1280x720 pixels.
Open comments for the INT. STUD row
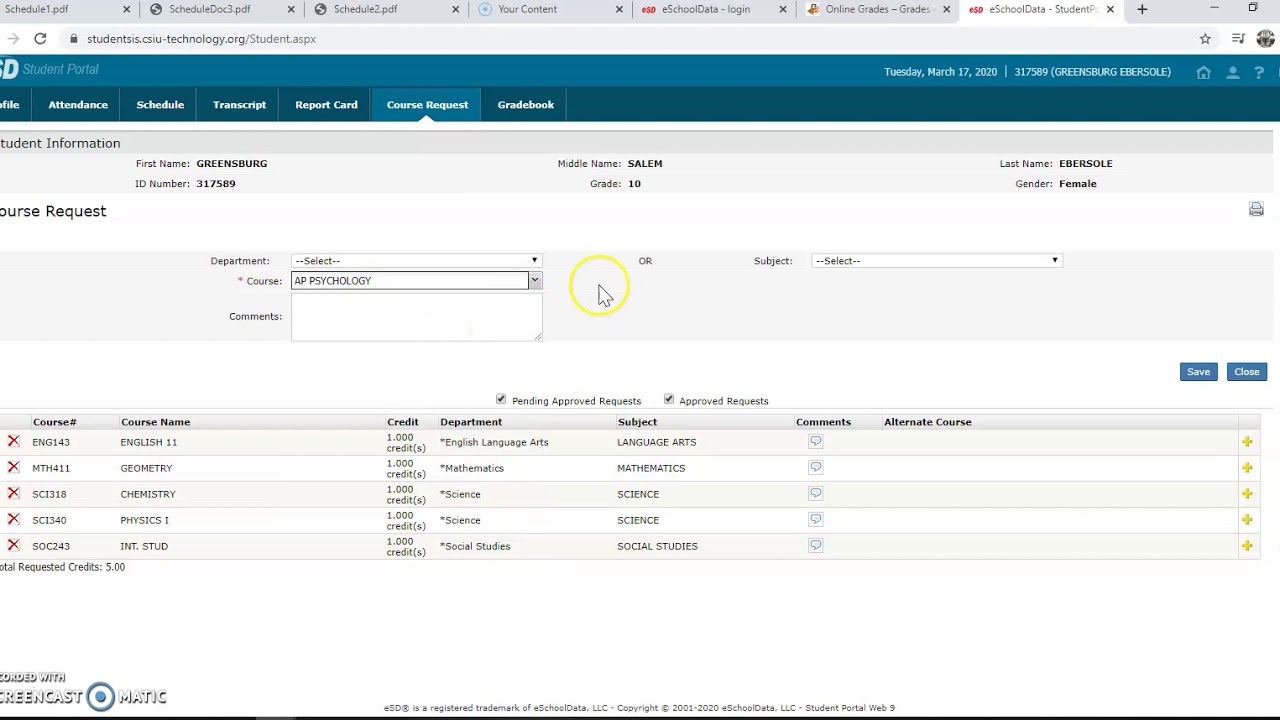coord(816,545)
